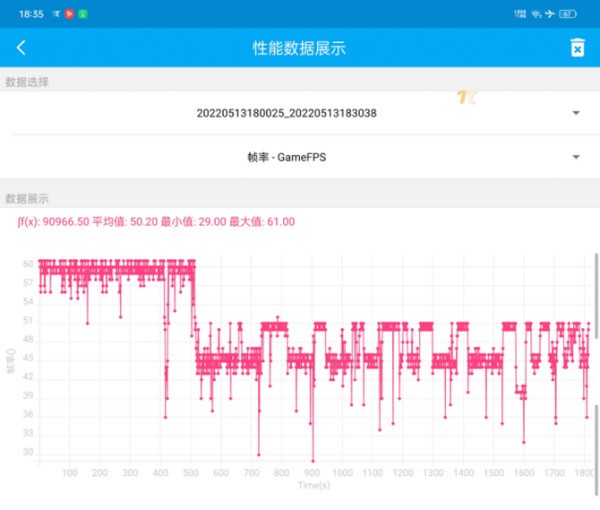Tap the Time(s) axis label

pyautogui.click(x=313, y=485)
